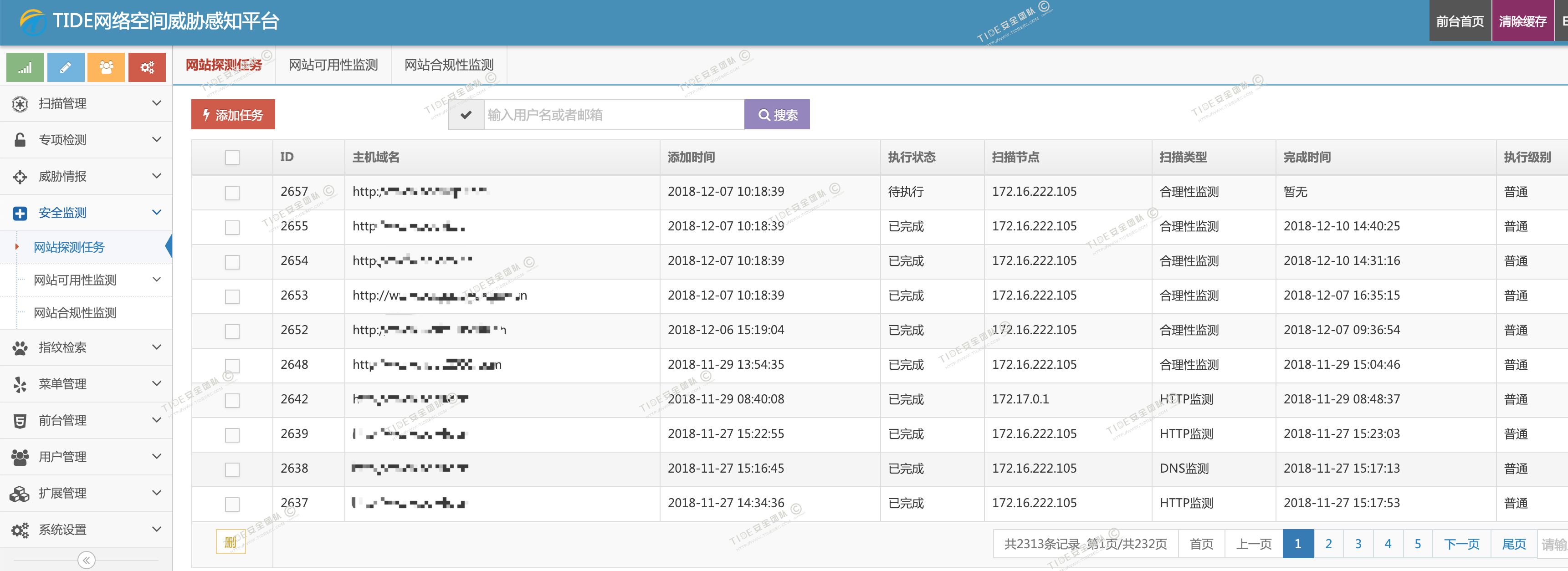Click the orange users group icon button
The height and width of the screenshot is (571, 1568).
click(106, 67)
